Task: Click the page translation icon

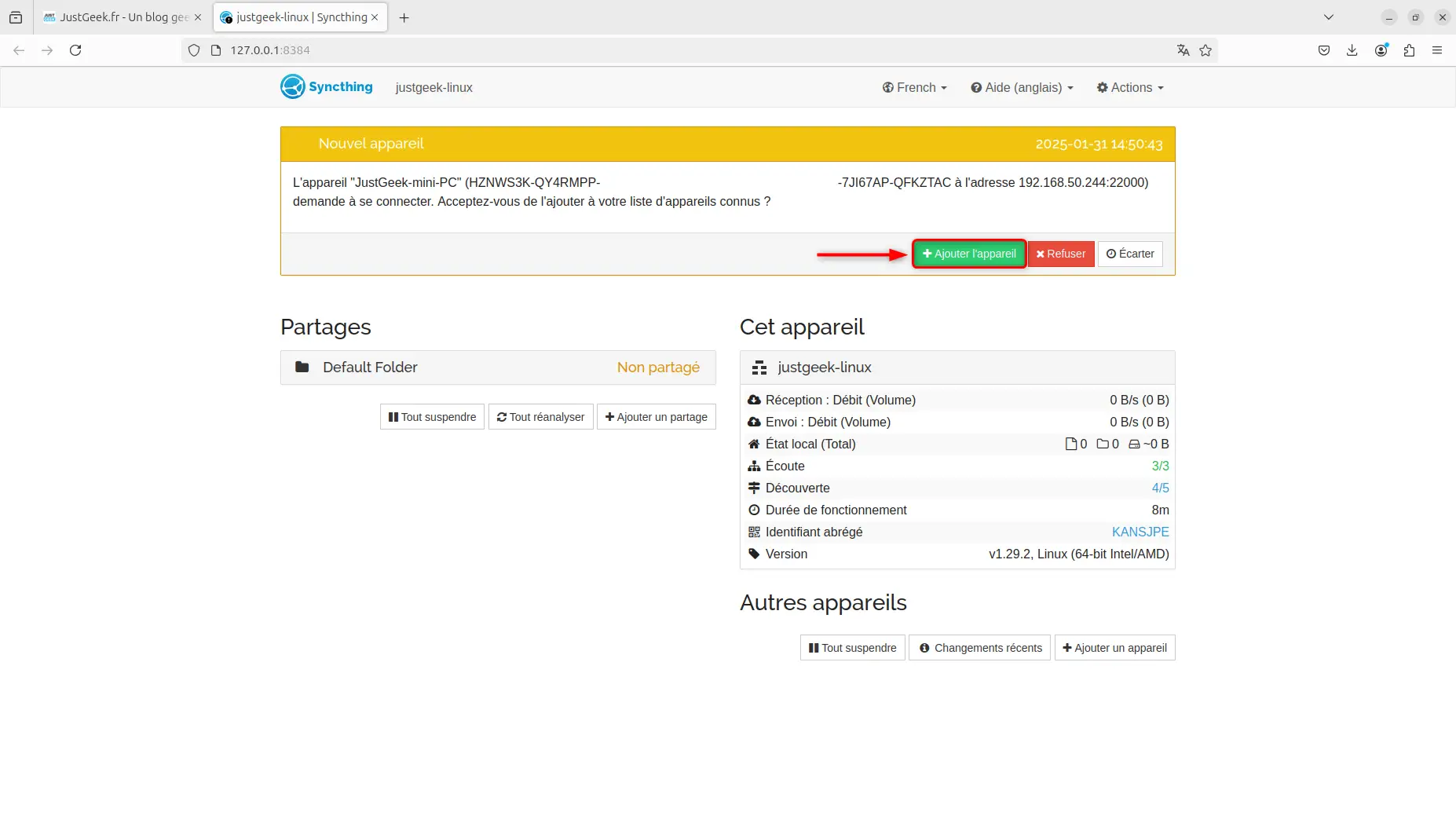Action: click(1183, 50)
